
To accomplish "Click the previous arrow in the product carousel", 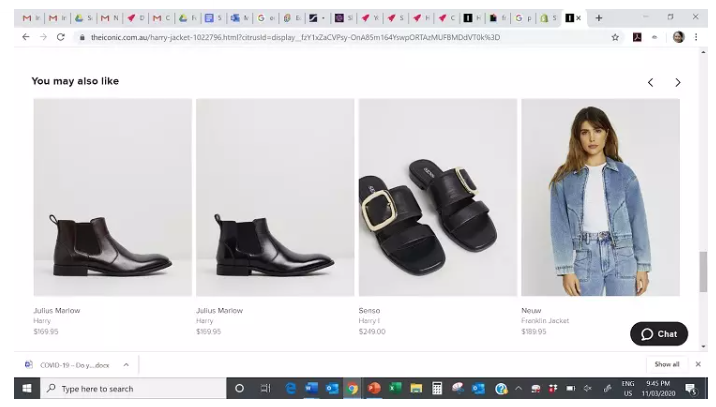I will point(650,82).
